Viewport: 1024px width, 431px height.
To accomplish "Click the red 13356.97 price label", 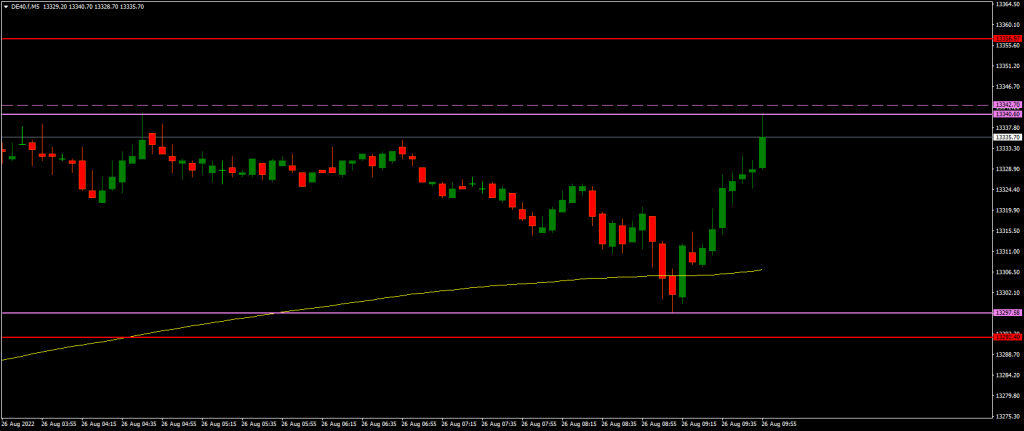I will tap(1007, 39).
